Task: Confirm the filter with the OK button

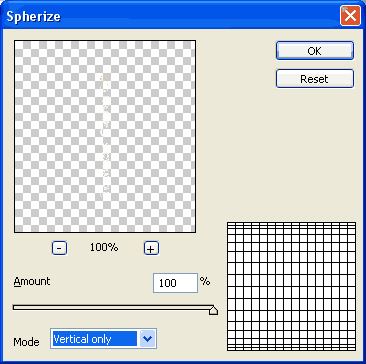Action: click(315, 51)
